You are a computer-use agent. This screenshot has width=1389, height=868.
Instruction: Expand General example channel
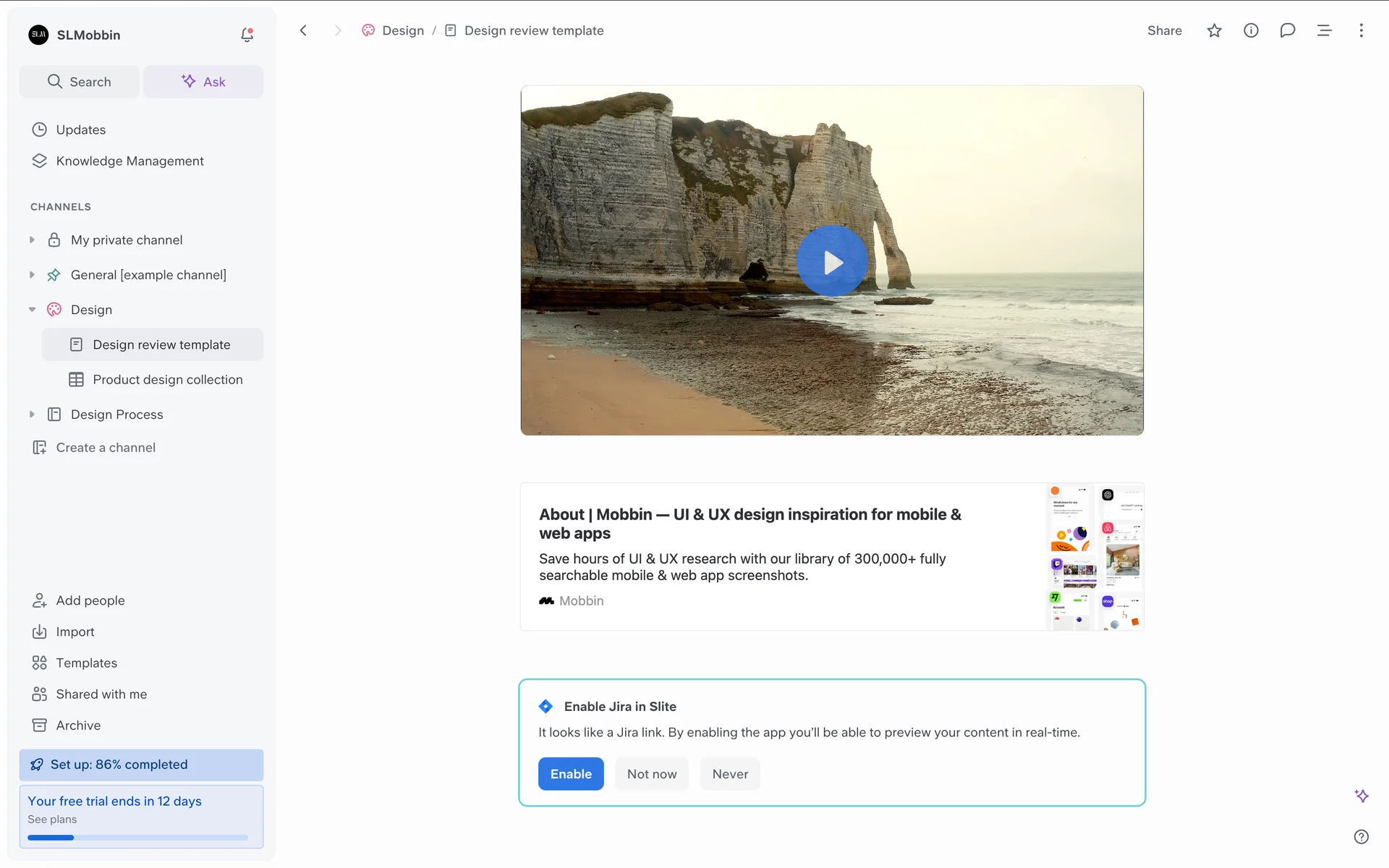click(x=32, y=275)
